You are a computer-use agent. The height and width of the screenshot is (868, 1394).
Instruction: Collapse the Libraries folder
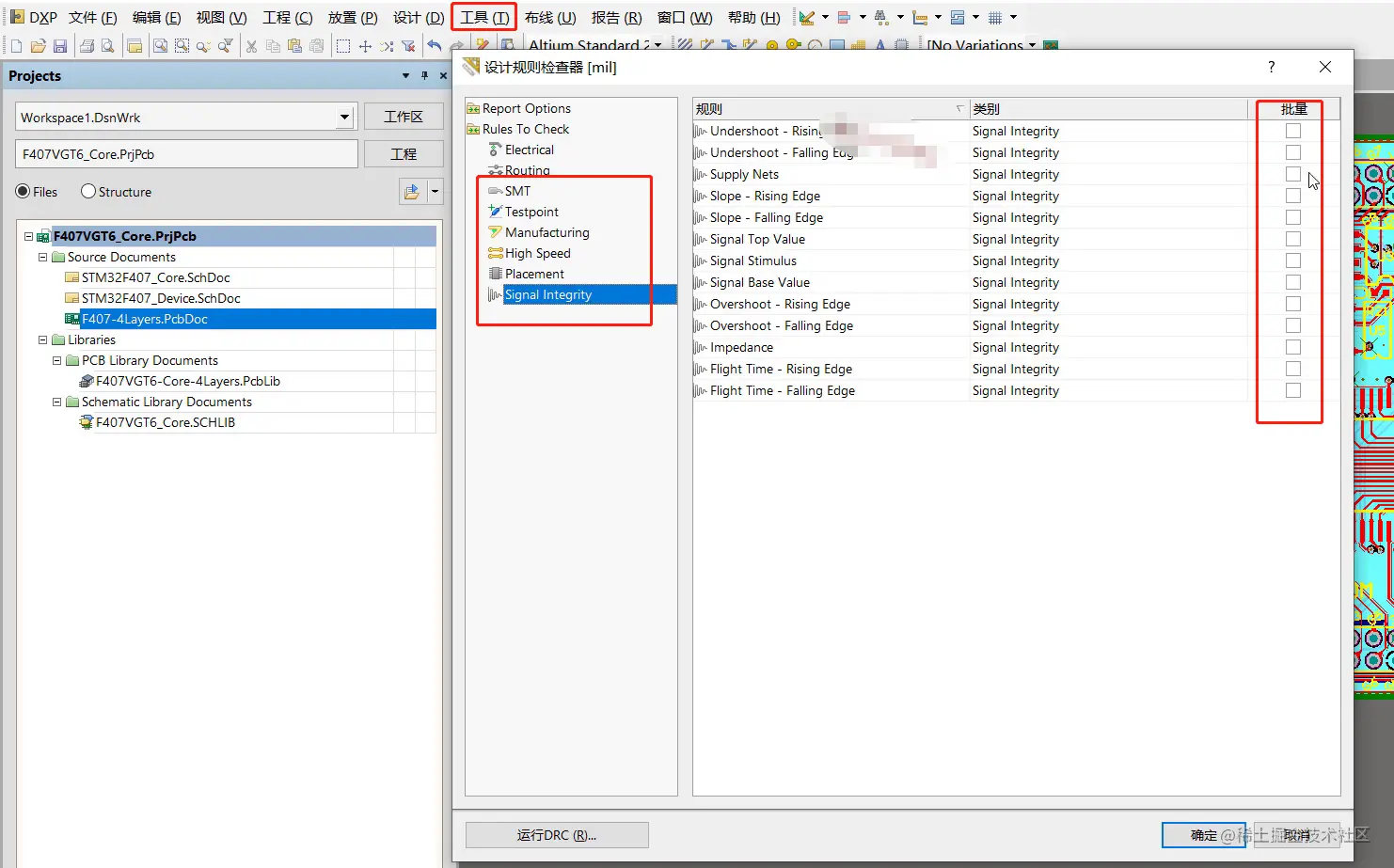point(42,339)
